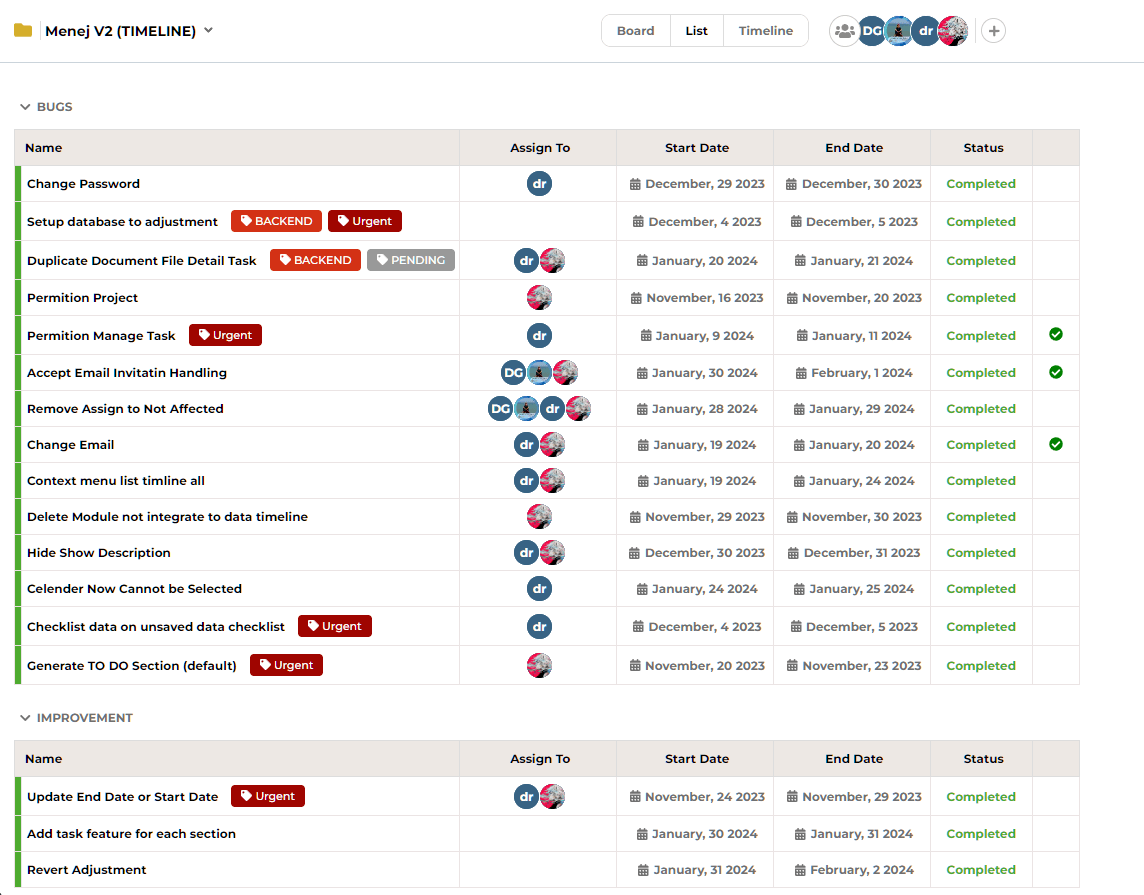
Task: Click Urgent tag on Generate TO DO Section
Action: [286, 665]
